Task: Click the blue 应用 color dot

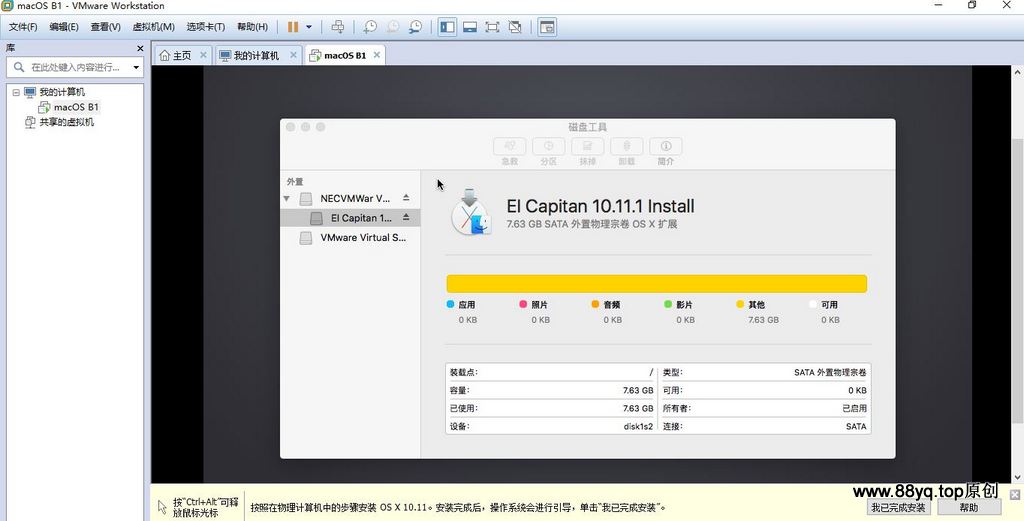Action: (450, 304)
